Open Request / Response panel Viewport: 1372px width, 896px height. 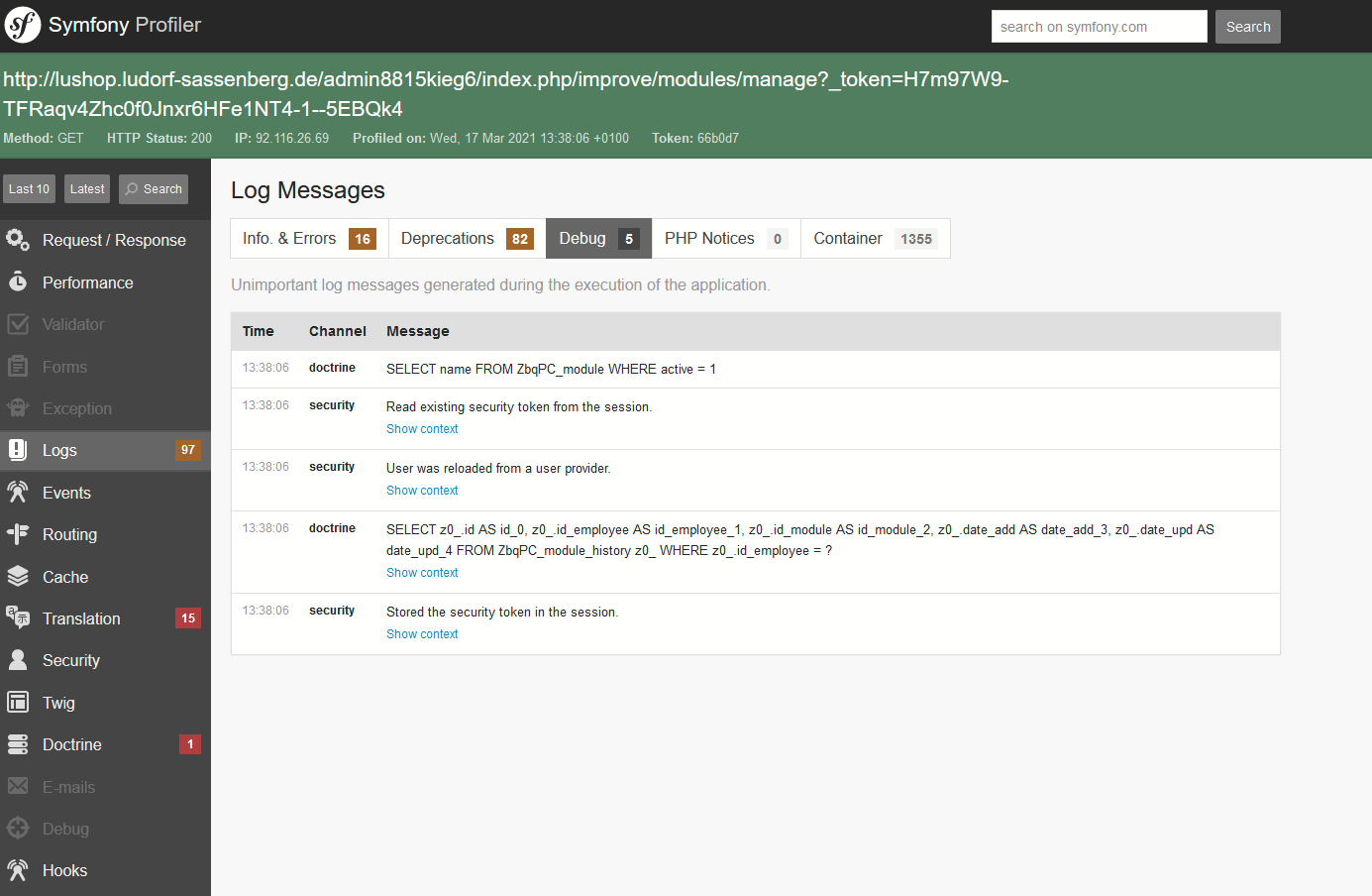[105, 240]
